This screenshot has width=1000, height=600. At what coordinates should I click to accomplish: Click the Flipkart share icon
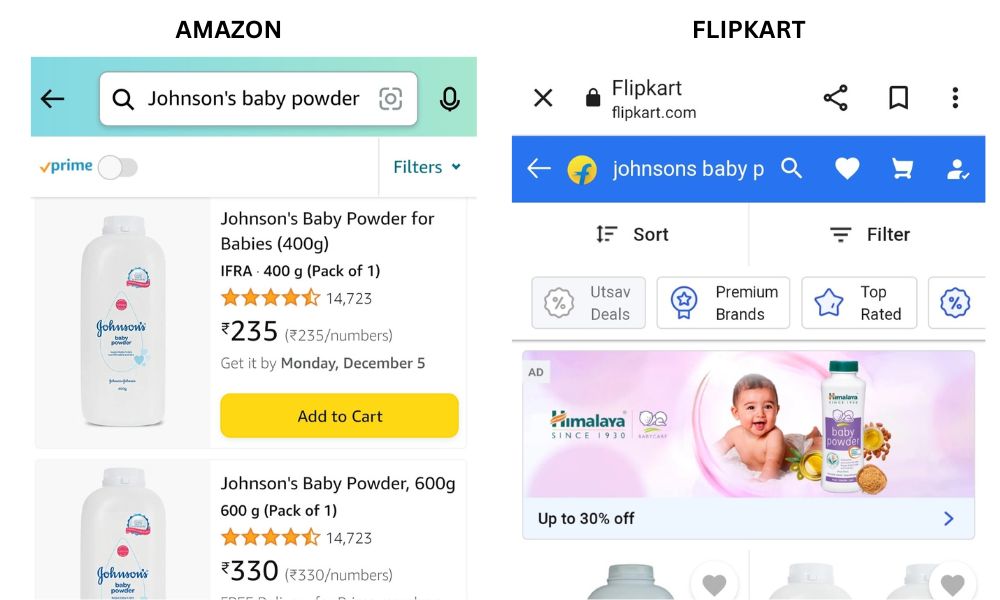coord(835,98)
